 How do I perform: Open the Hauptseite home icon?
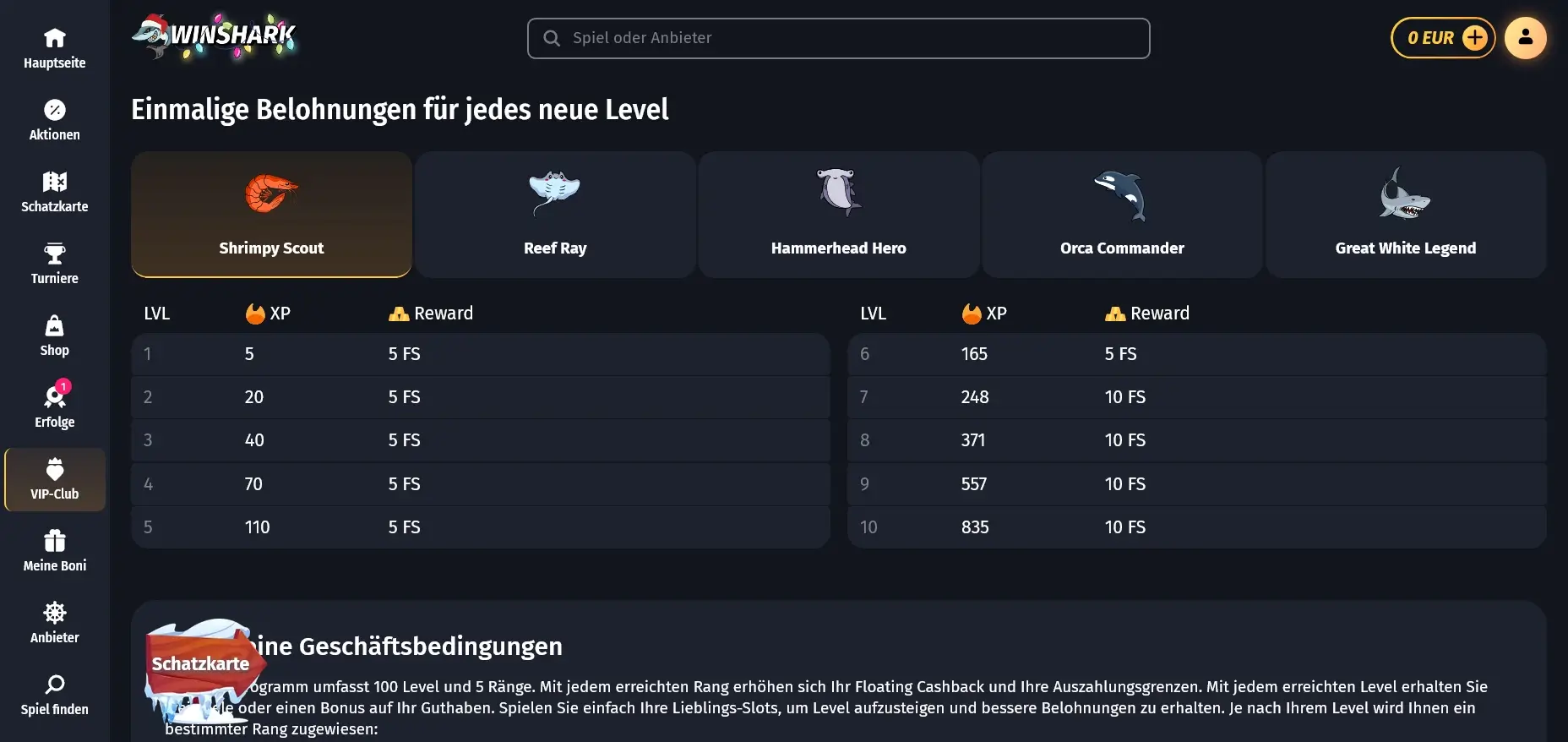pos(54,38)
